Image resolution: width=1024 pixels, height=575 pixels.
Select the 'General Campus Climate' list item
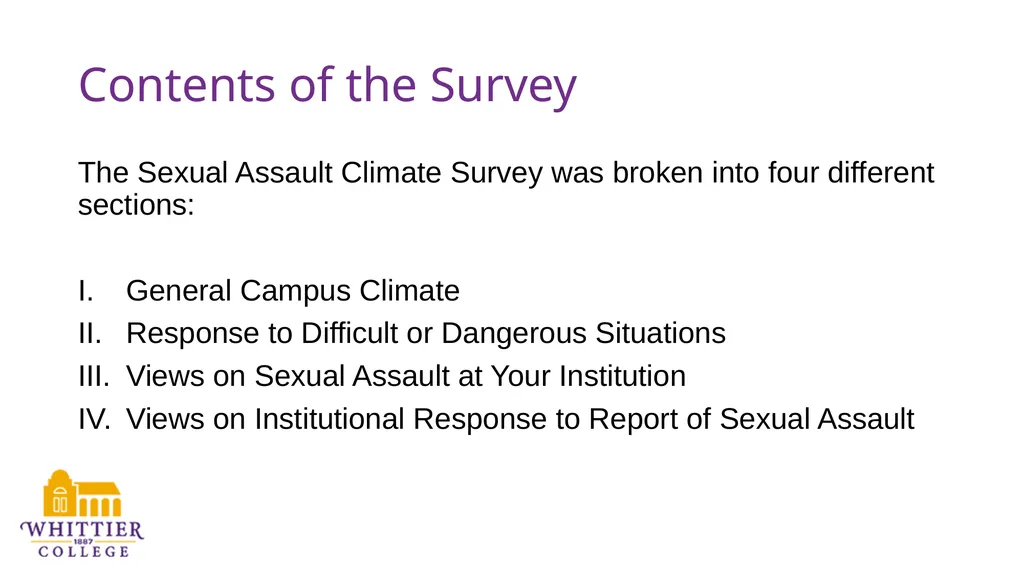293,291
